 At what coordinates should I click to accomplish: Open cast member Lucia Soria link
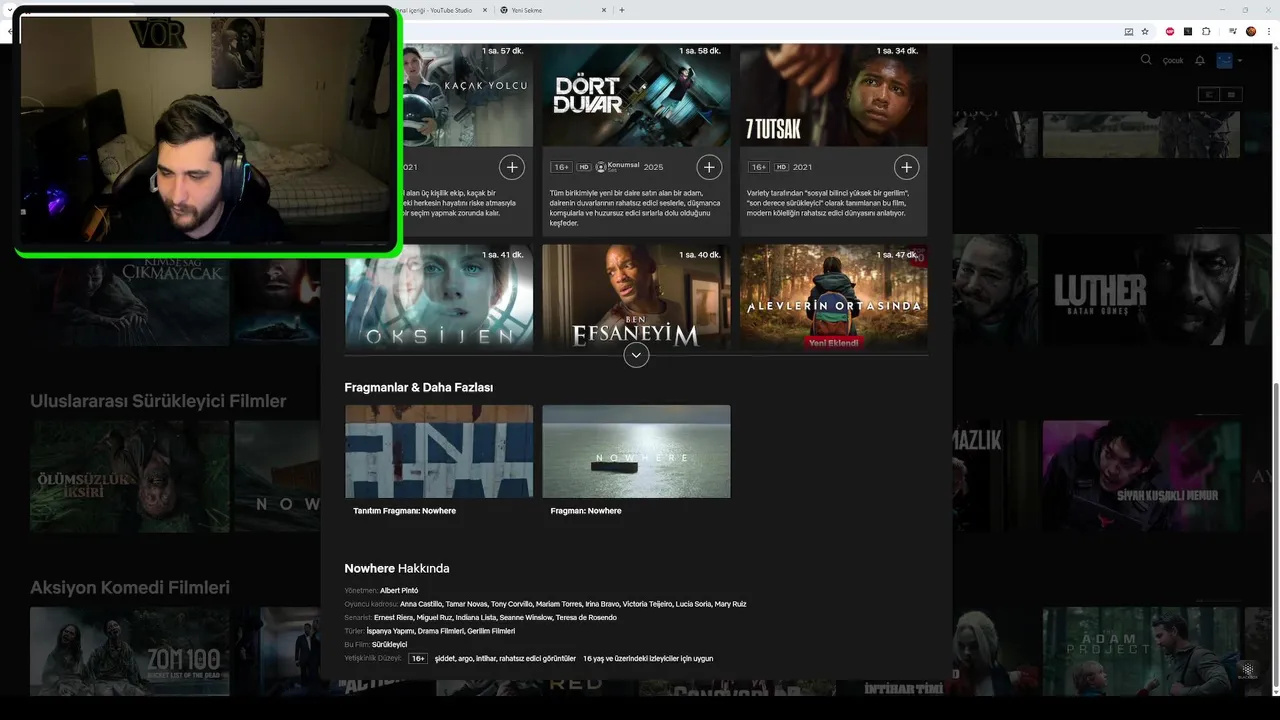click(694, 604)
